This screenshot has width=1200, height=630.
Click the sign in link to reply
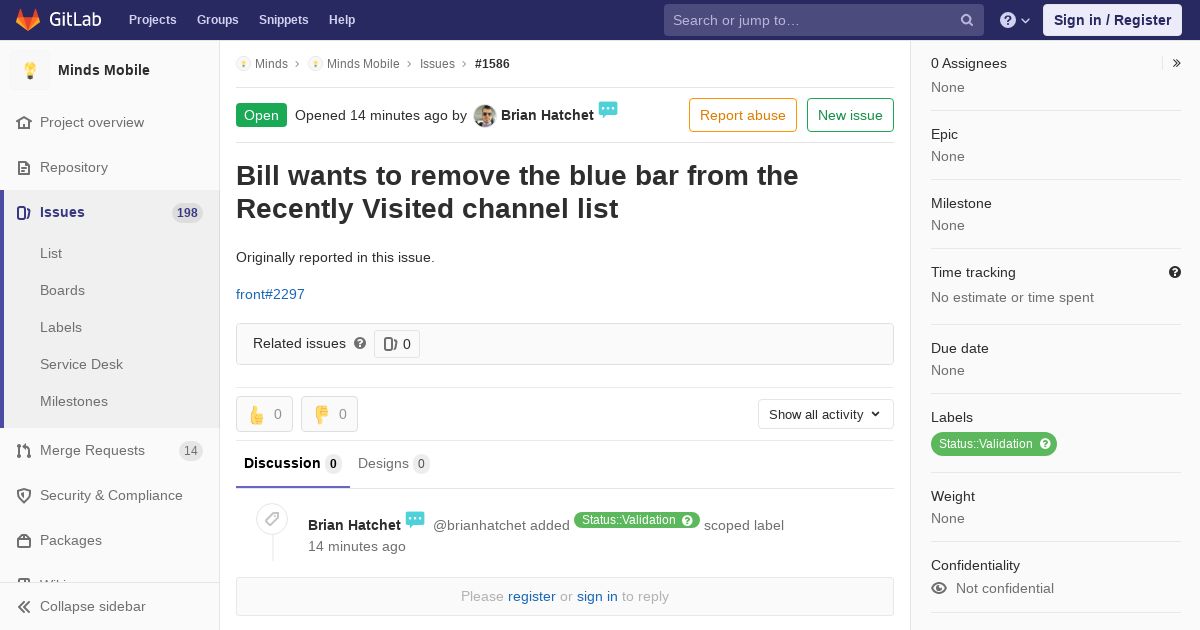[597, 596]
